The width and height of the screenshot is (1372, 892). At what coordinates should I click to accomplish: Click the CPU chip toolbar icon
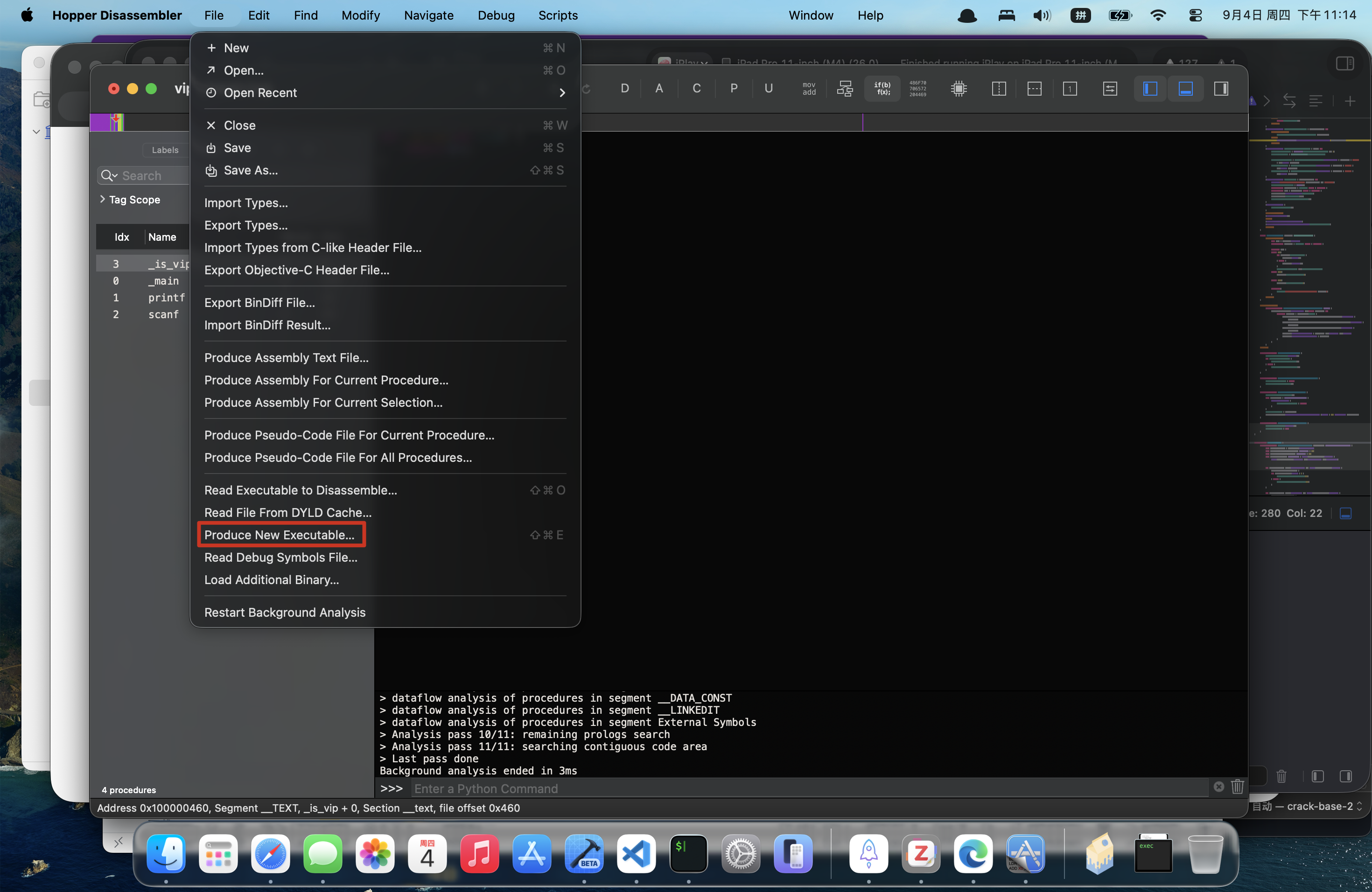[x=959, y=89]
